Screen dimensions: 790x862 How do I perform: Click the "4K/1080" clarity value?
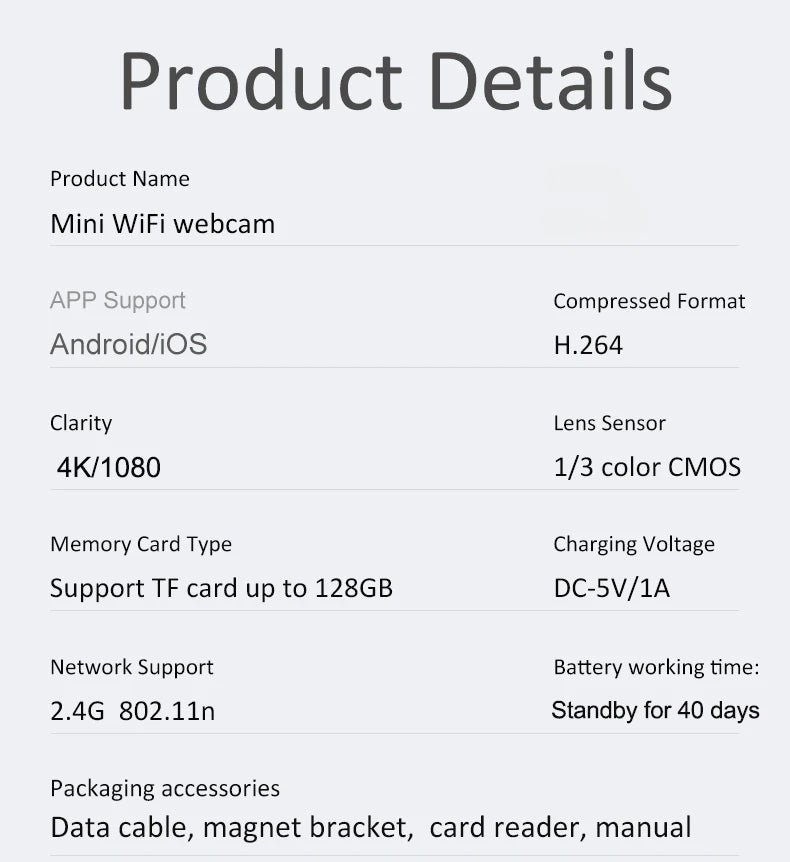click(108, 467)
